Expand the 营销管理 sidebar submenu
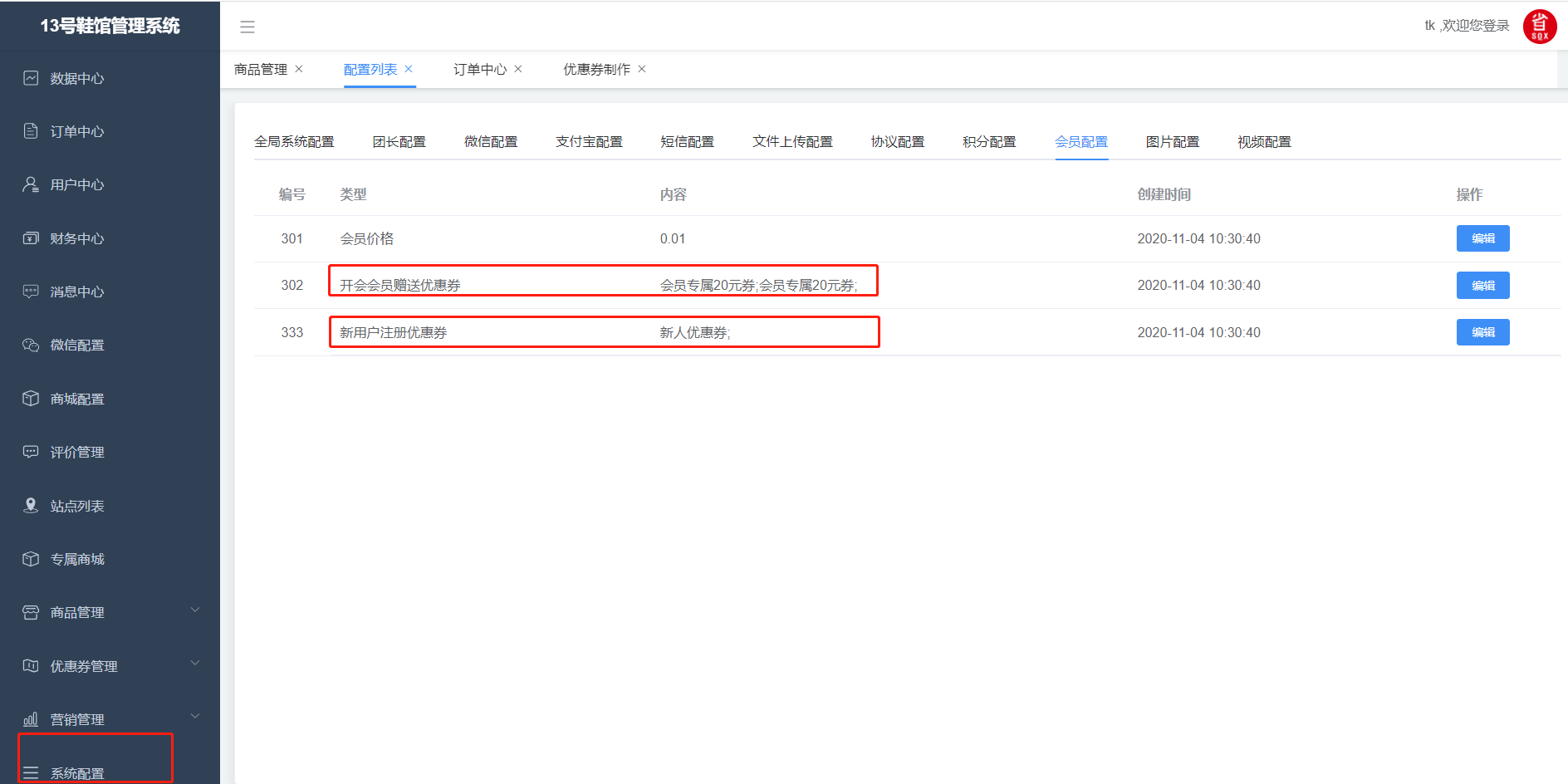Image resolution: width=1568 pixels, height=784 pixels. pyautogui.click(x=195, y=717)
